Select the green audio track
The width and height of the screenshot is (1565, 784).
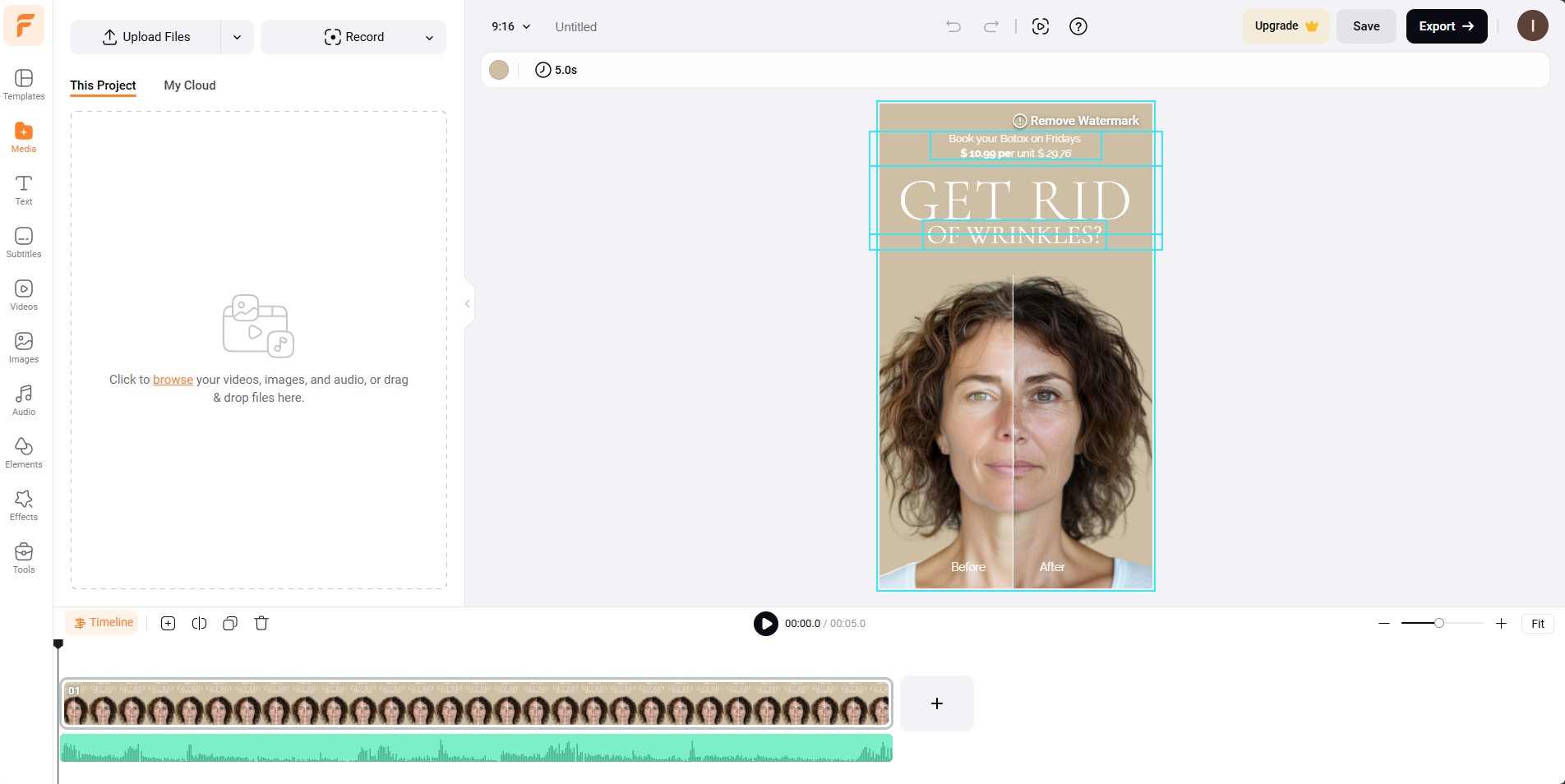pyautogui.click(x=477, y=748)
